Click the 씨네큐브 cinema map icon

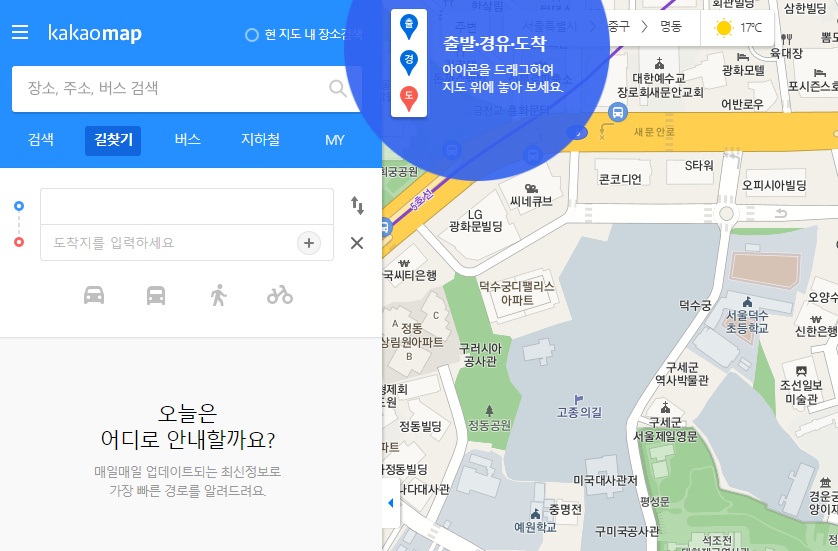click(531, 189)
